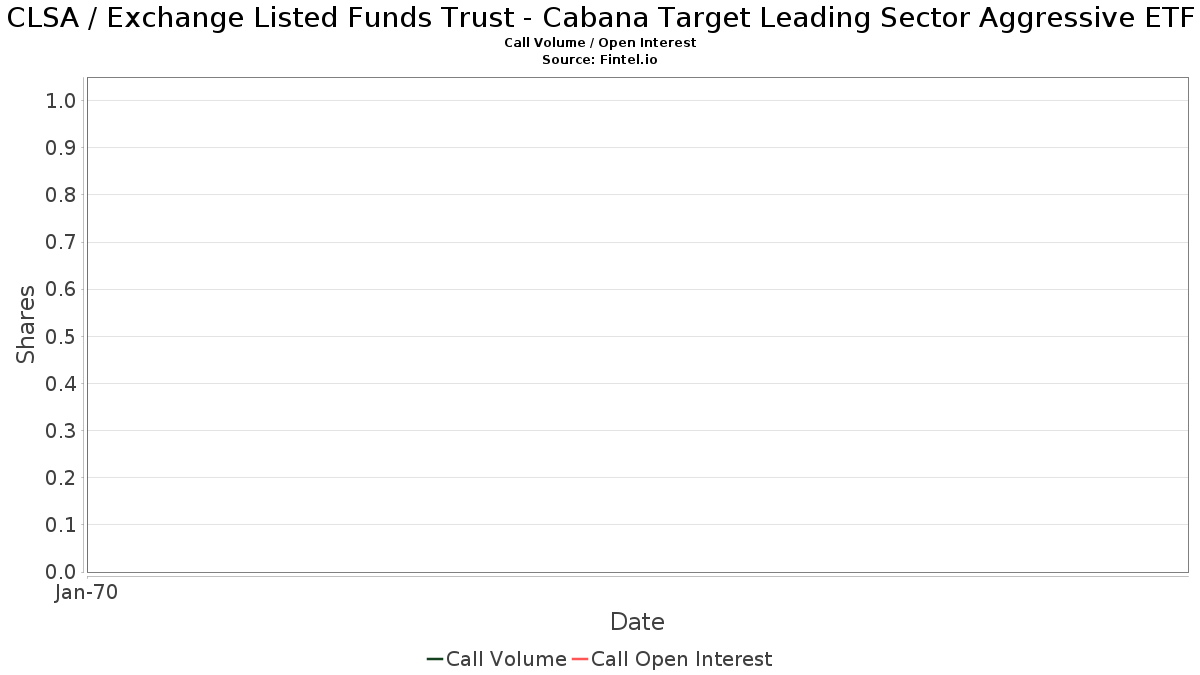Click the Shares y-axis title
1200x675 pixels.
tap(26, 325)
